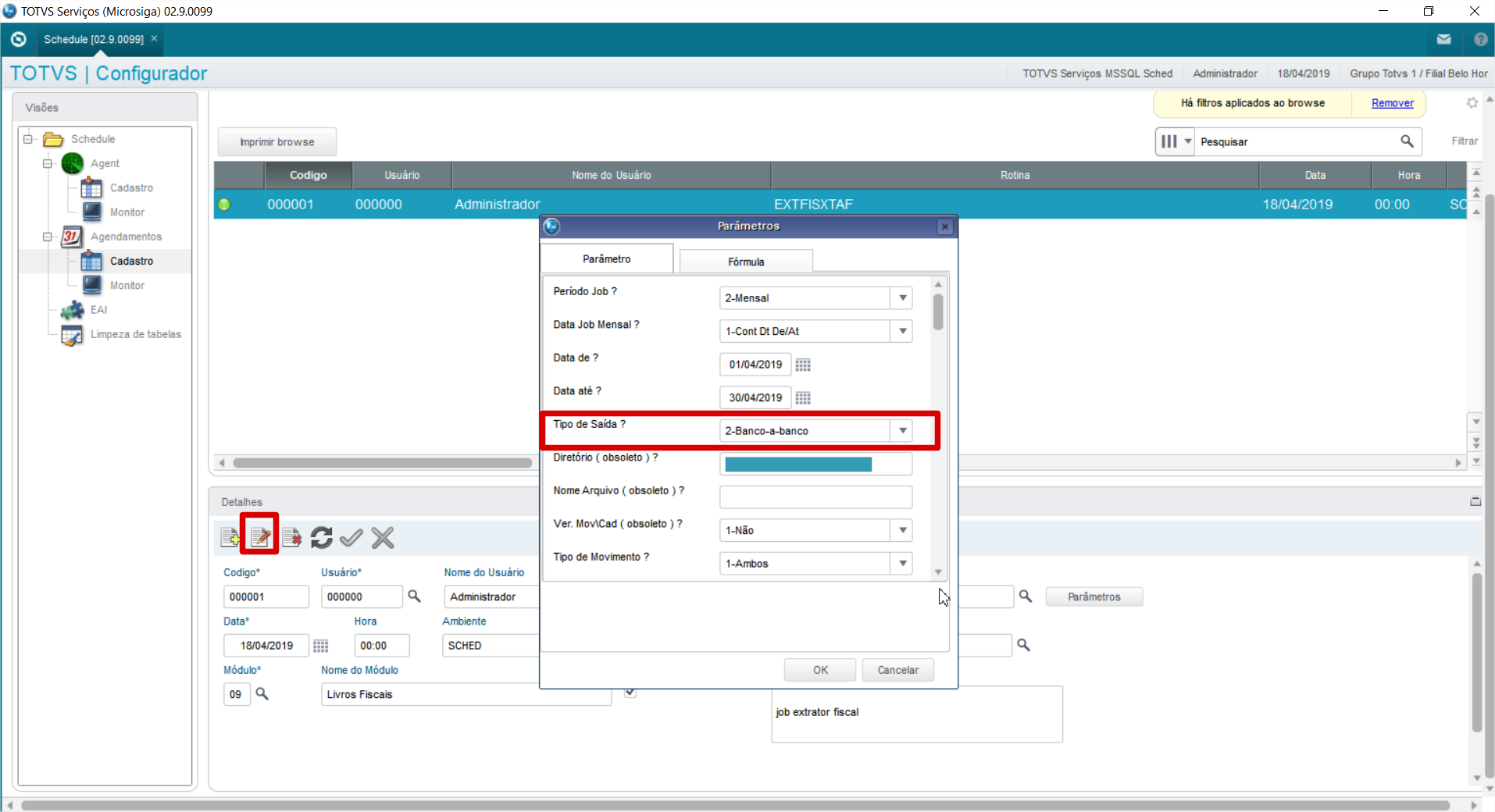Click the Monitor icon under Agent
This screenshot has height=812, width=1495.
(x=91, y=212)
